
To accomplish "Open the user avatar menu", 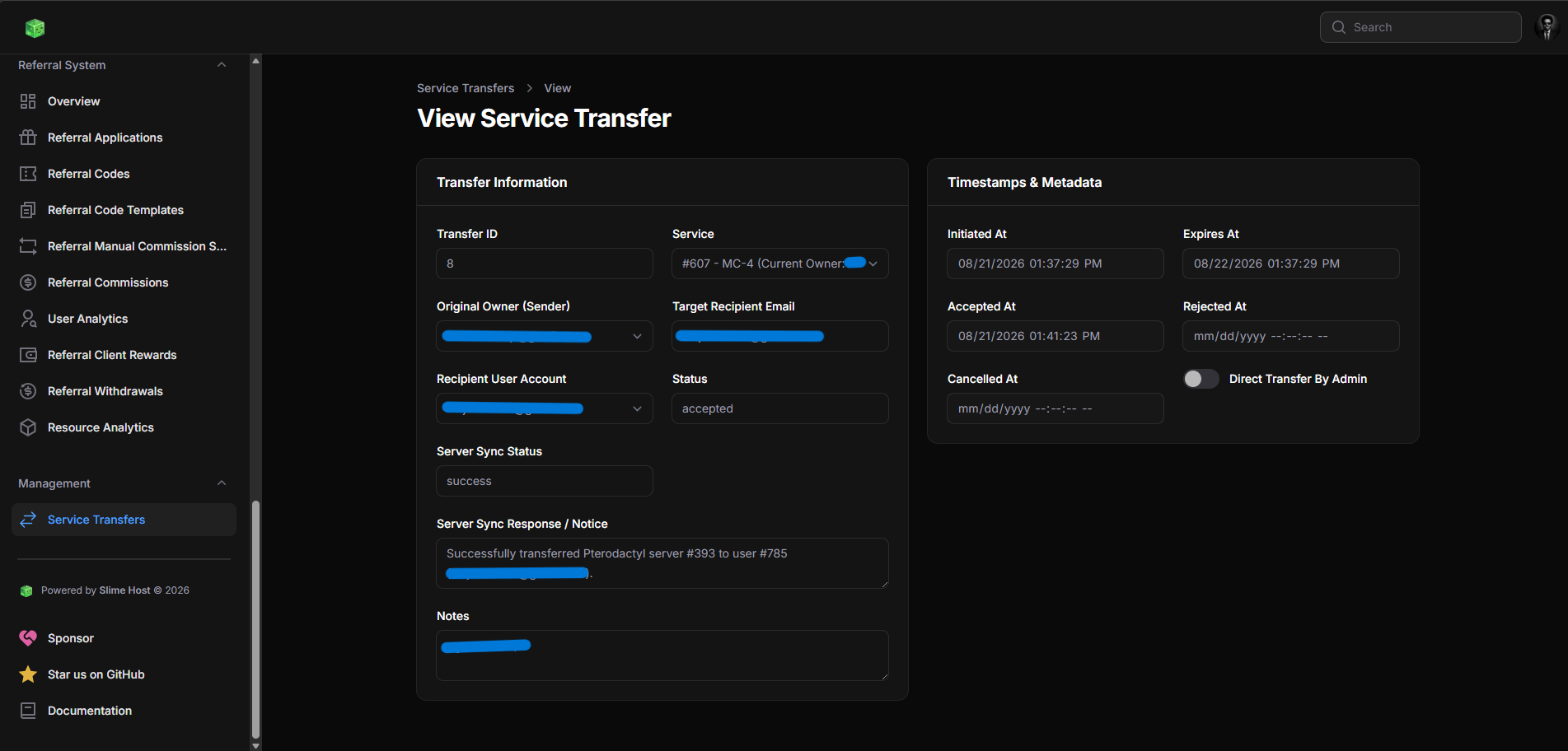I will coord(1547,27).
